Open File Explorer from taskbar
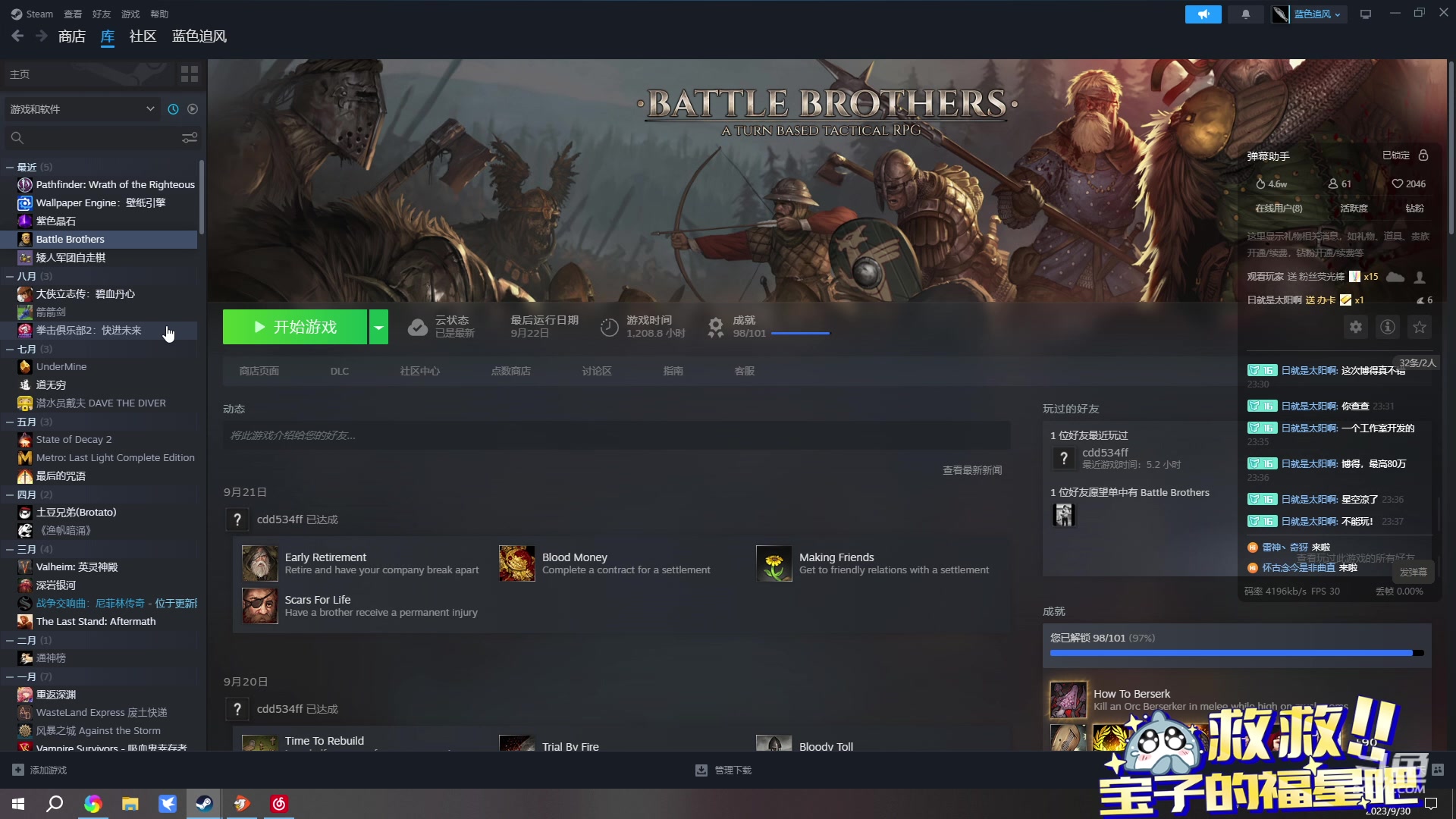The image size is (1456, 819). pos(130,804)
